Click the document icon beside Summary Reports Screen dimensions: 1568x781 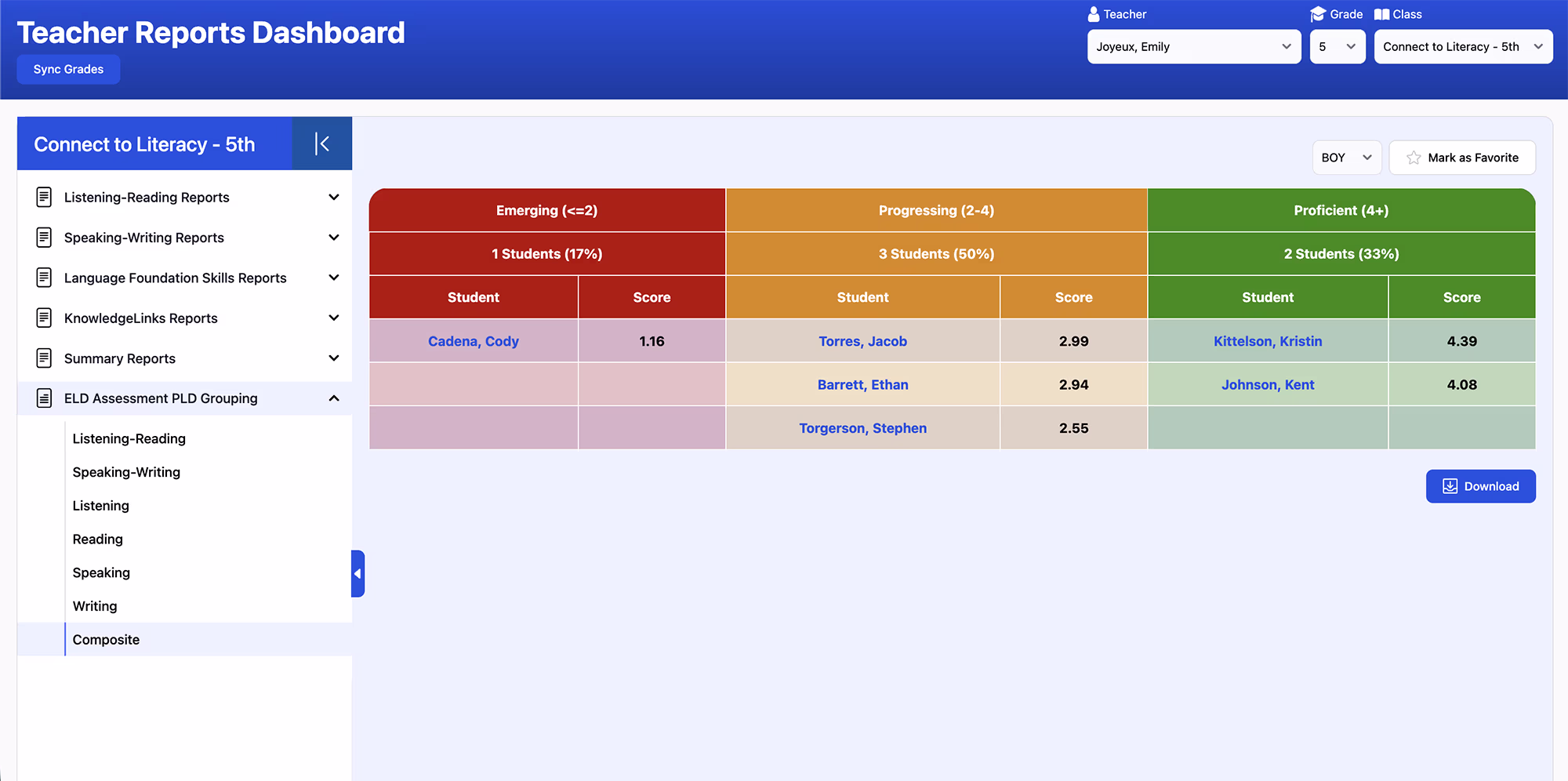pyautogui.click(x=44, y=358)
